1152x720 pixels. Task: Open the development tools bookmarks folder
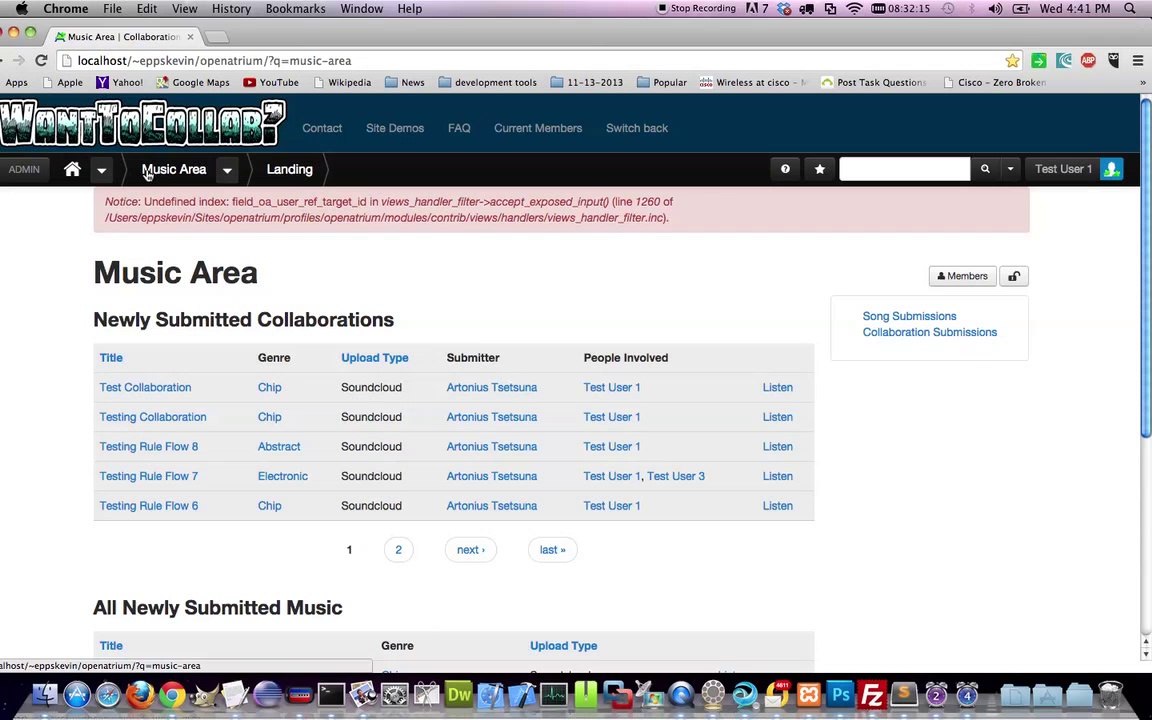pos(488,82)
